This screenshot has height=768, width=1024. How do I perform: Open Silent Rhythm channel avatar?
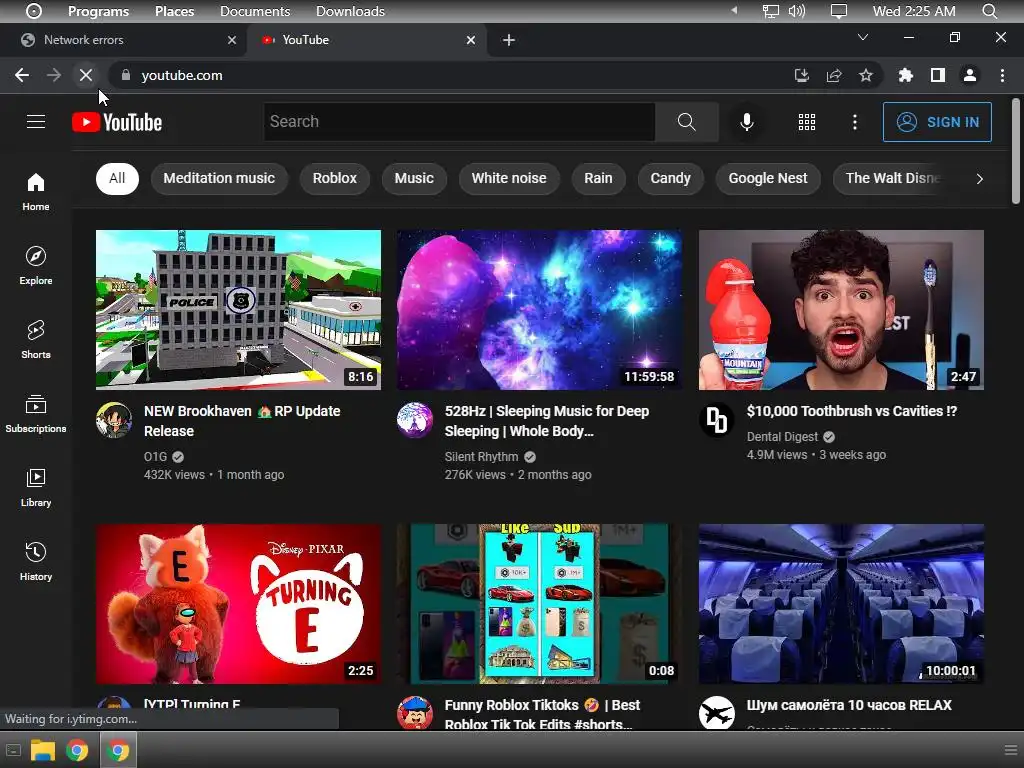coord(415,420)
